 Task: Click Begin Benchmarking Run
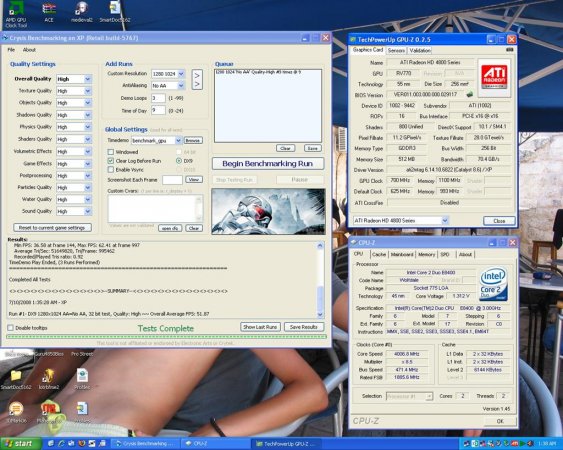(268, 164)
